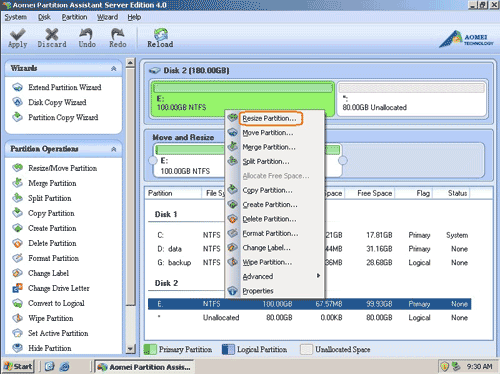Open the Wizard menu
Viewport: 500px width, 374px height.
107,17
